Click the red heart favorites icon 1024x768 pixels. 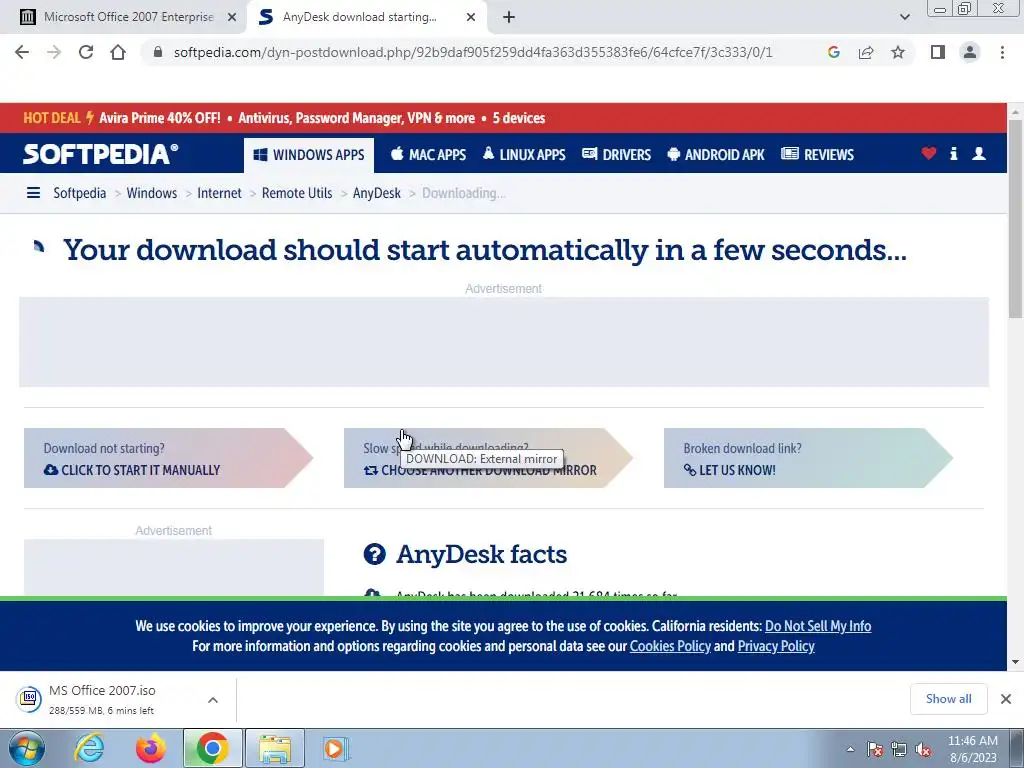click(929, 153)
